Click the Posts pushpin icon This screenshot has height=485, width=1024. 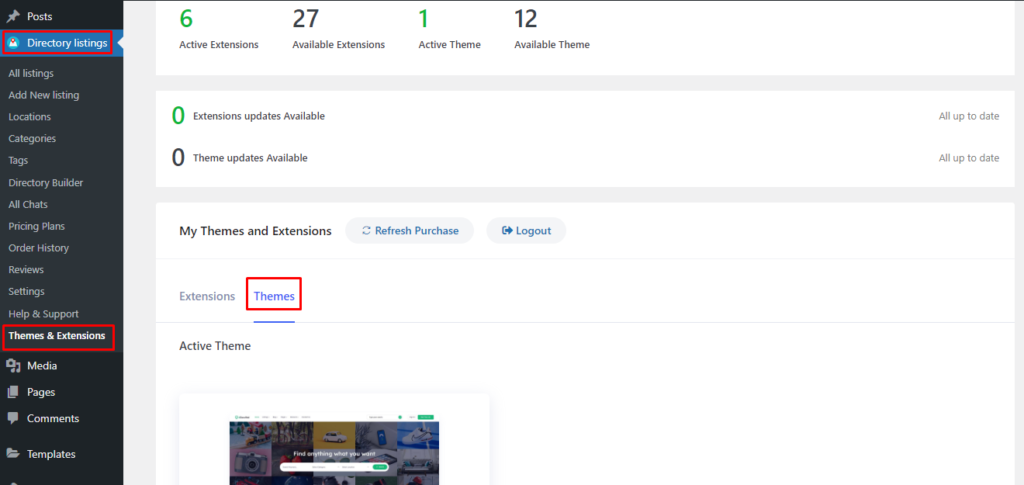tap(13, 17)
